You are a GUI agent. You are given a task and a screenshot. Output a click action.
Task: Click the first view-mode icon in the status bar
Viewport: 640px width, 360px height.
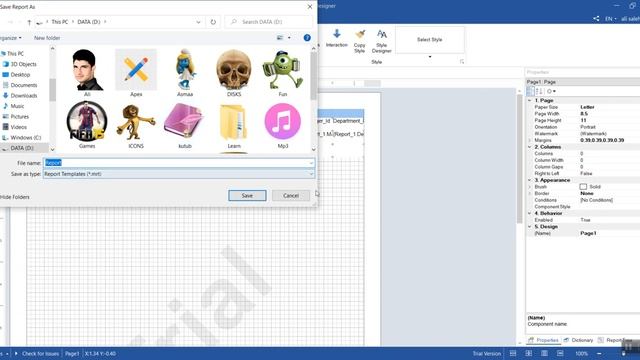pos(513,353)
